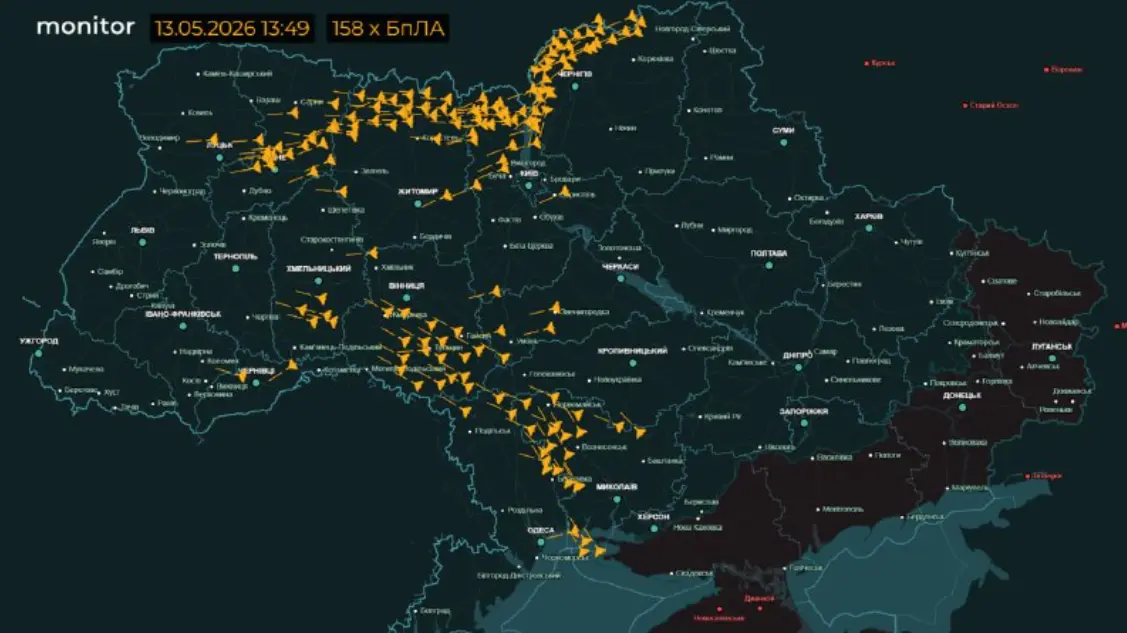Select the Черкаси city marker dot

click(620, 279)
